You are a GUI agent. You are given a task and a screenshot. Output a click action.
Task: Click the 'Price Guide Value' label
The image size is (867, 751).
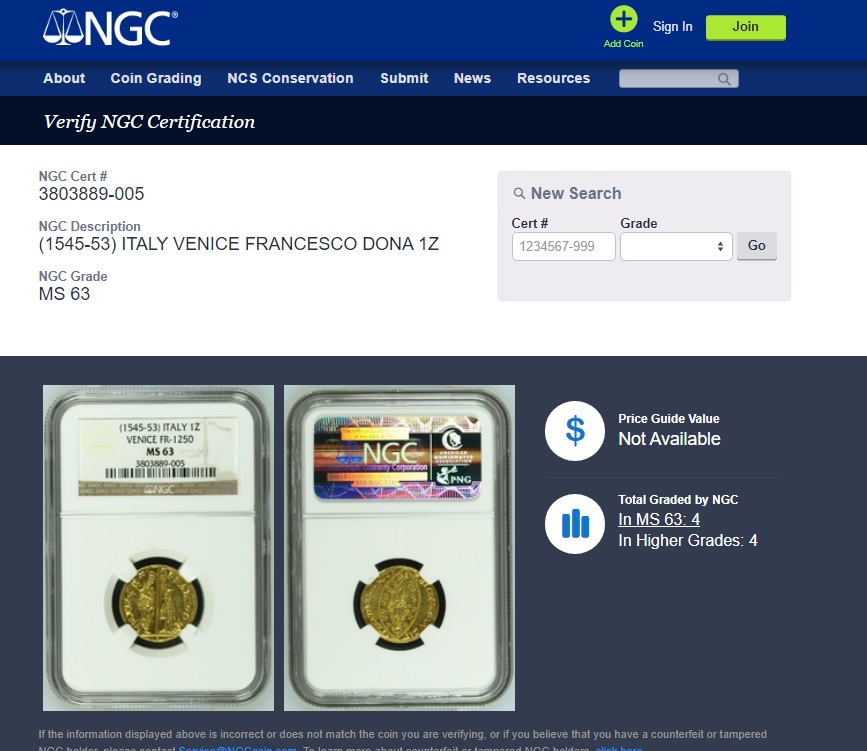point(668,419)
